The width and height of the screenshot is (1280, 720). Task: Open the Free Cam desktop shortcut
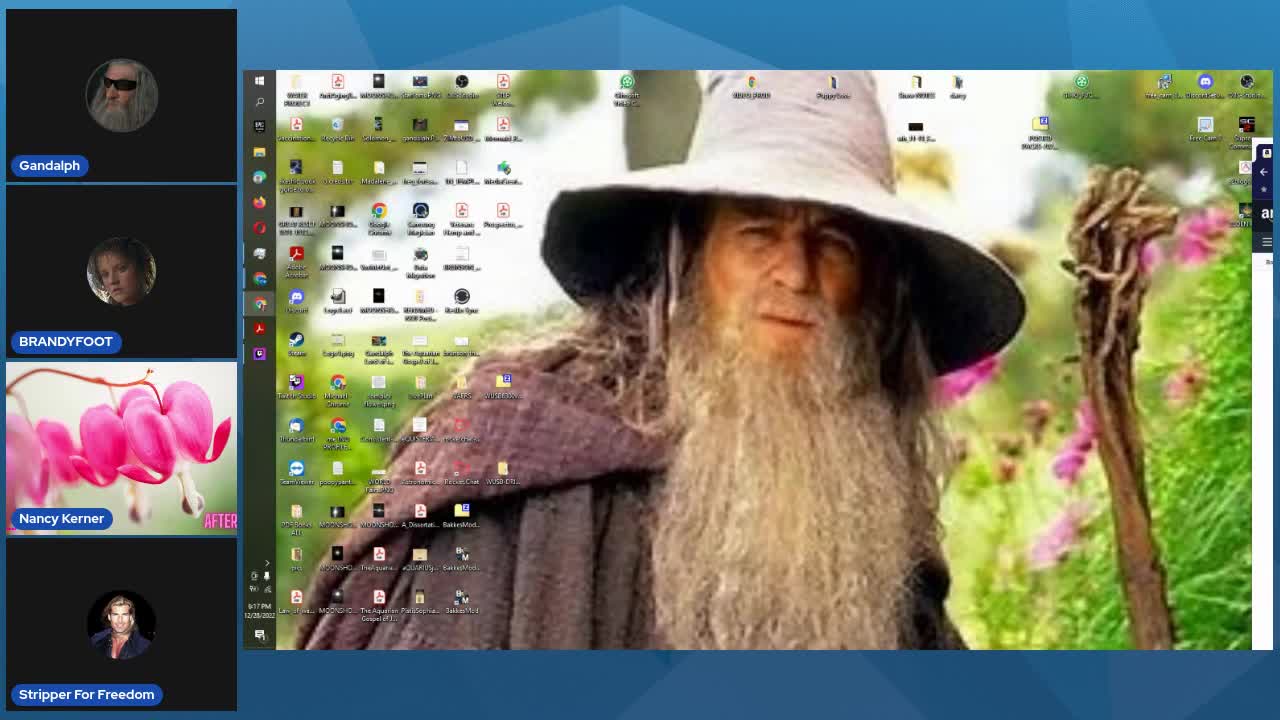coord(1205,130)
